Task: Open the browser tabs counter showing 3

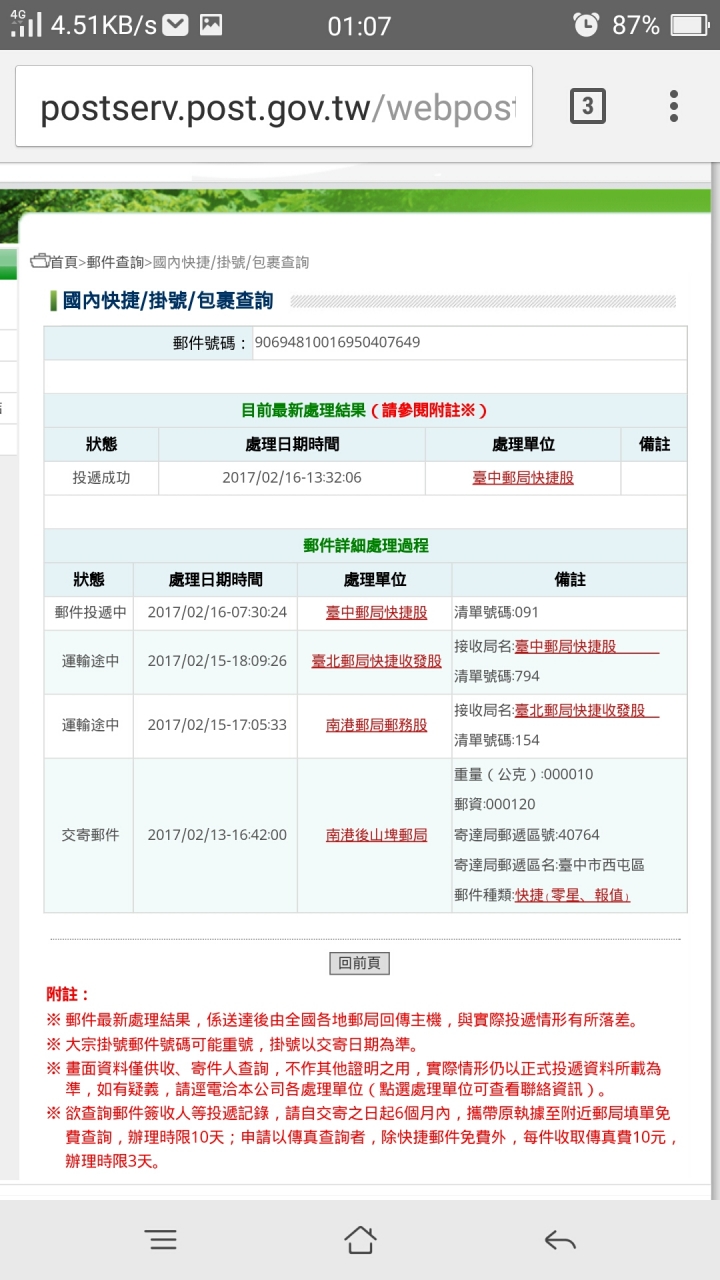Action: [587, 105]
